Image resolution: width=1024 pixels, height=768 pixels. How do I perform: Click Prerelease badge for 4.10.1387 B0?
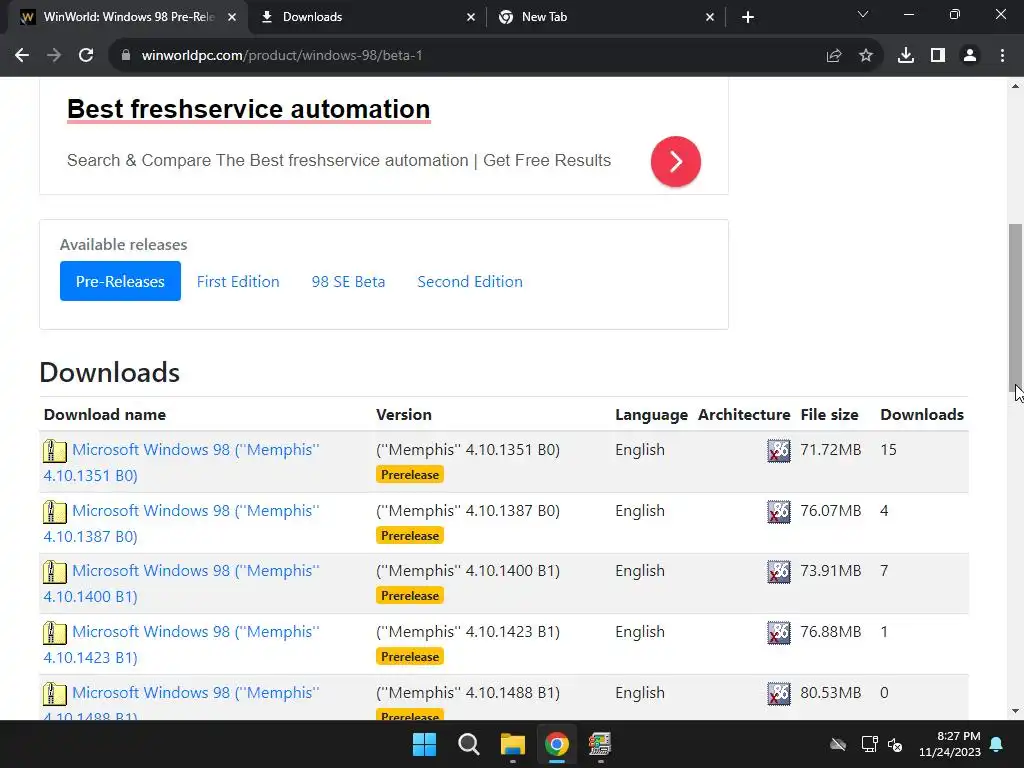[410, 536]
